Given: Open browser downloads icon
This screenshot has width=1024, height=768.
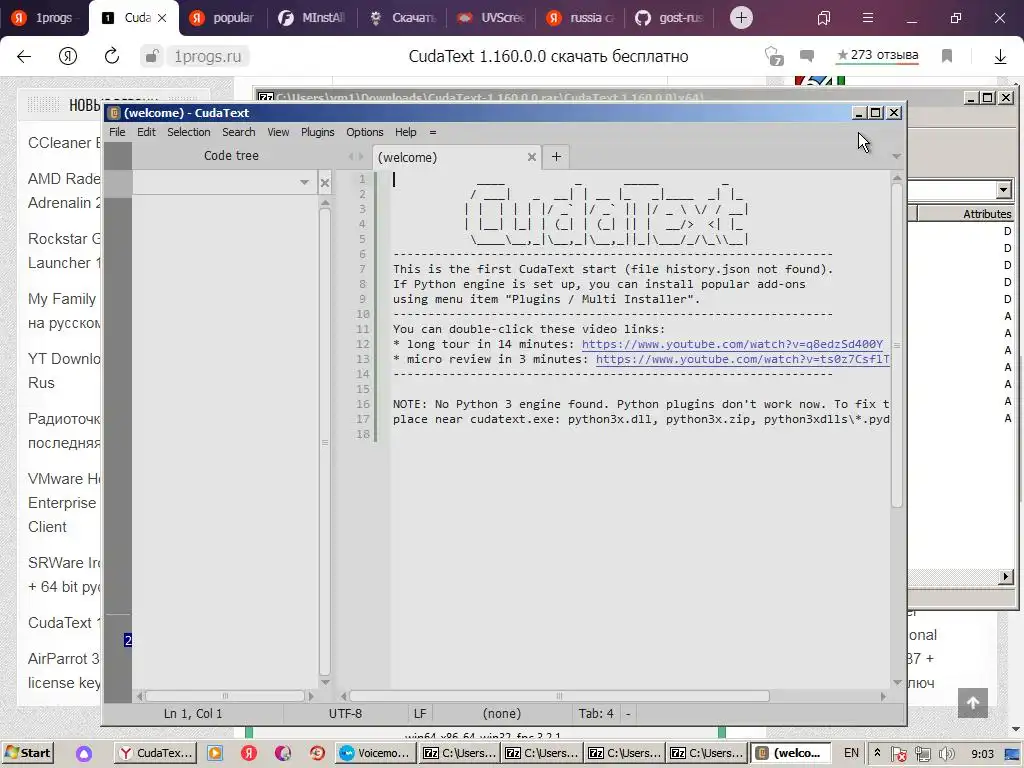Looking at the screenshot, I should click(x=1000, y=57).
